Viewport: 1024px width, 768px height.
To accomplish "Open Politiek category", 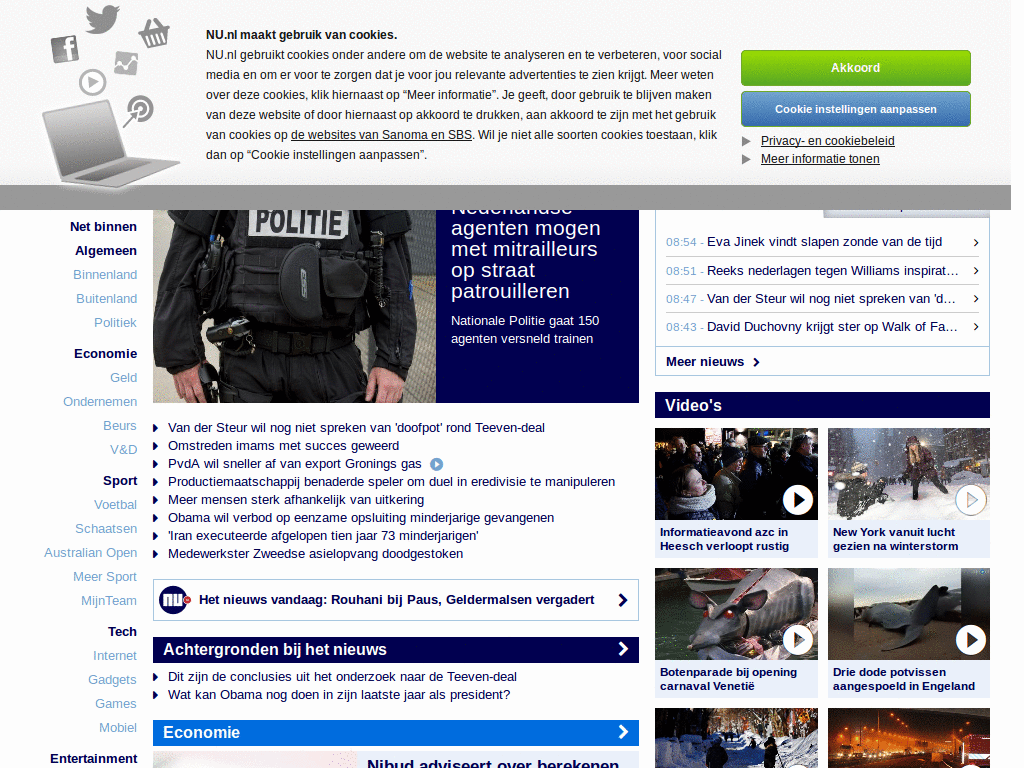I will [x=115, y=323].
